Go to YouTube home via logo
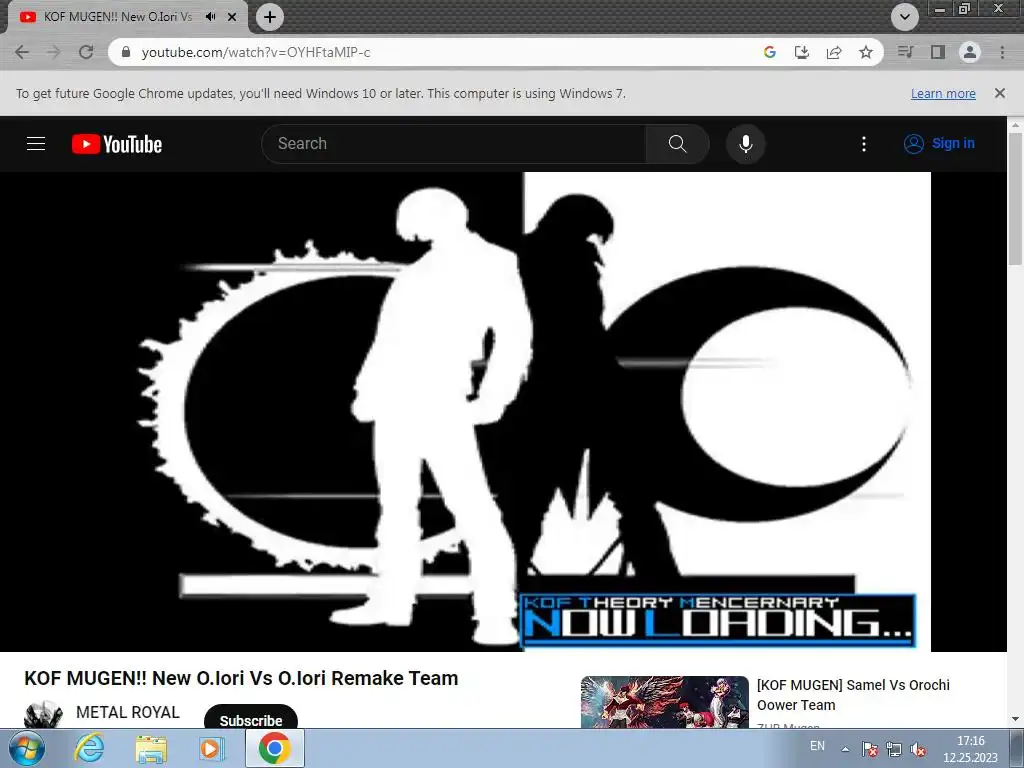This screenshot has height=768, width=1024. (117, 144)
